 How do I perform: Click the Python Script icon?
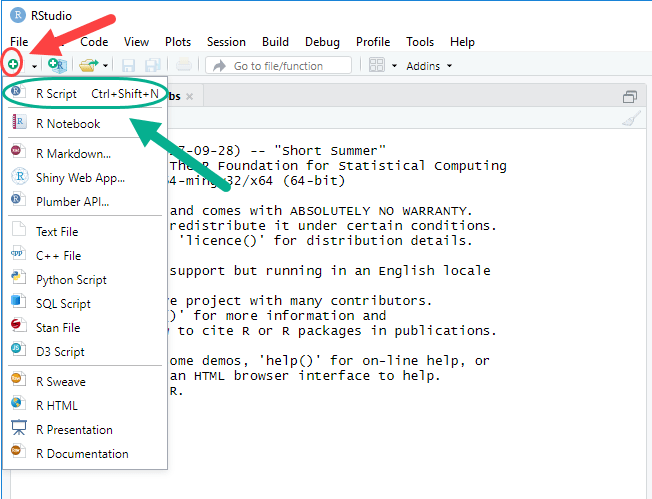(x=18, y=277)
